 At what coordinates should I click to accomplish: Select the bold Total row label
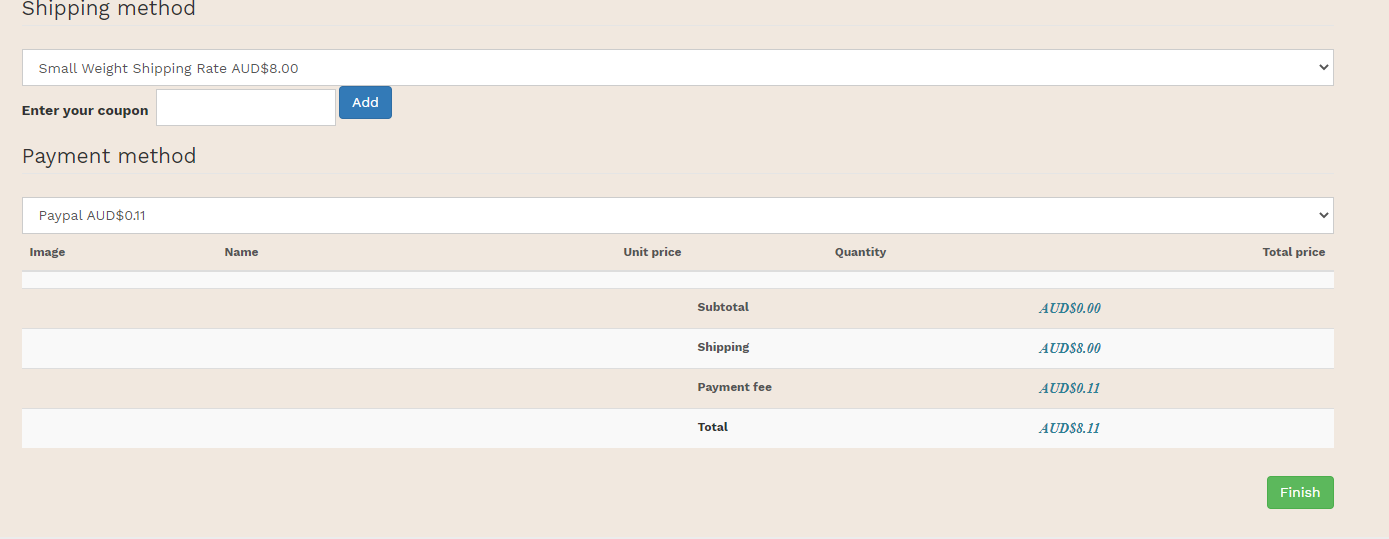712,427
